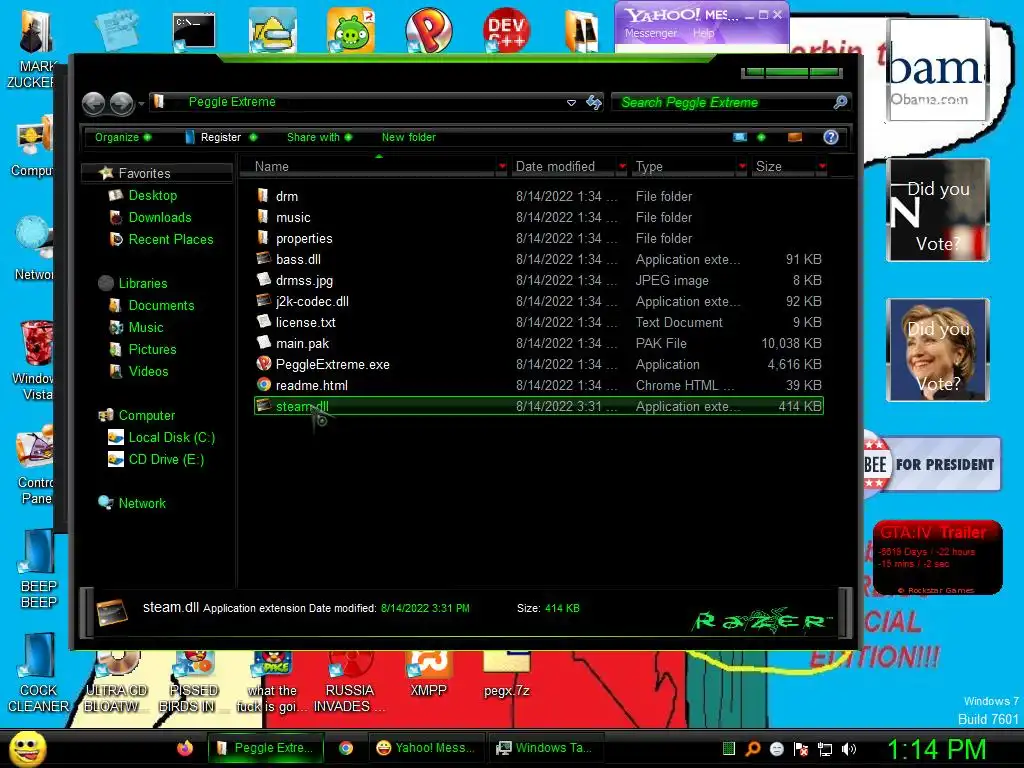Screen dimensions: 1024x768
Task: Click the refresh icon beside address bar
Action: point(594,103)
